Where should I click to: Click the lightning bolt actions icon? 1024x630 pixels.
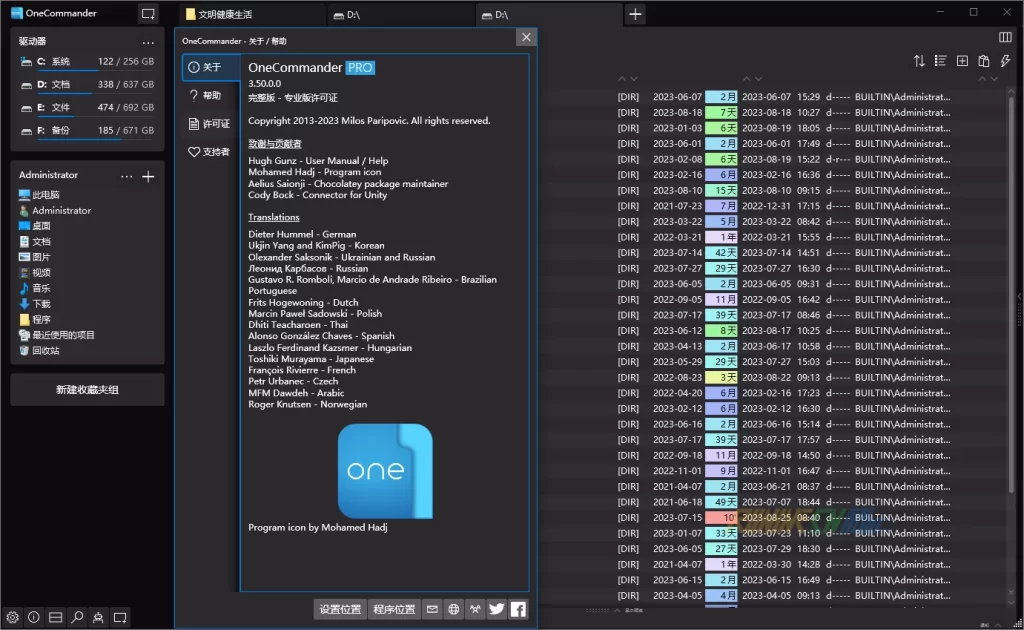[1005, 61]
